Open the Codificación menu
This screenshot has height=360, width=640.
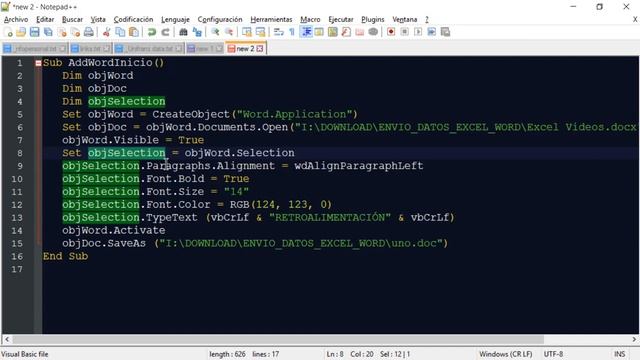[133, 19]
